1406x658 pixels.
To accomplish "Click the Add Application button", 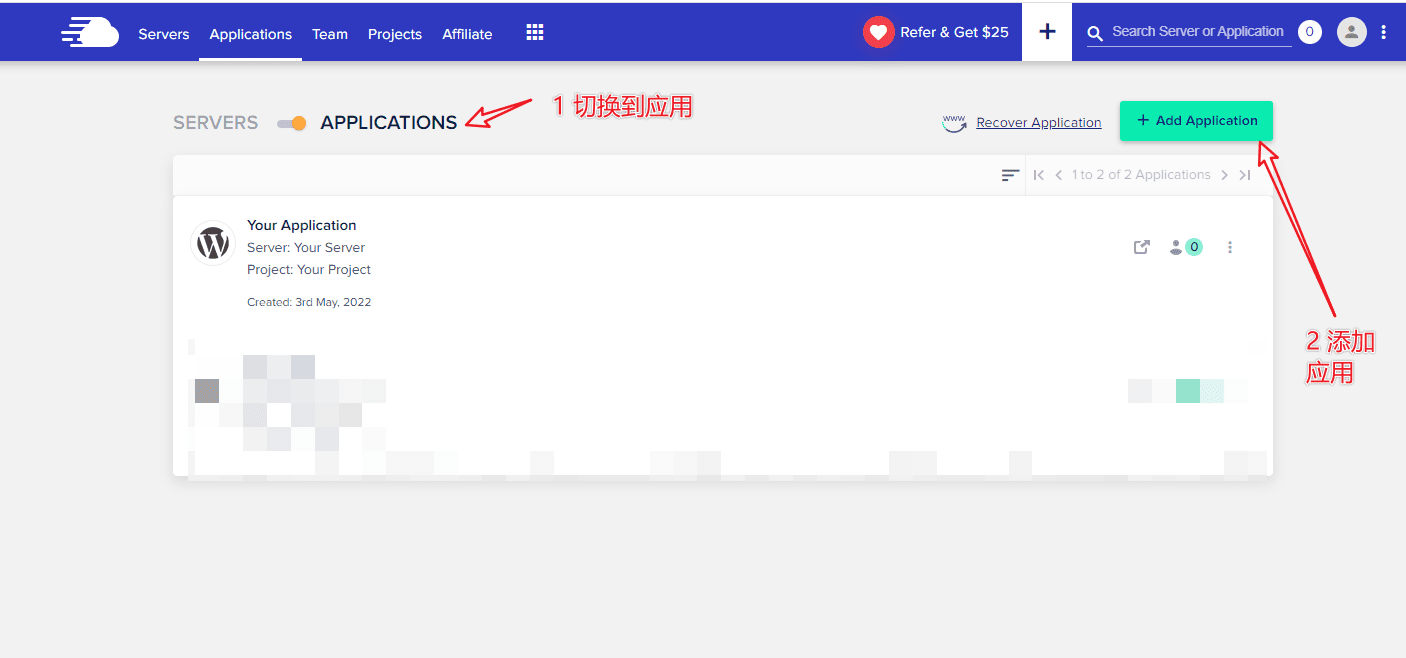I will (1196, 120).
